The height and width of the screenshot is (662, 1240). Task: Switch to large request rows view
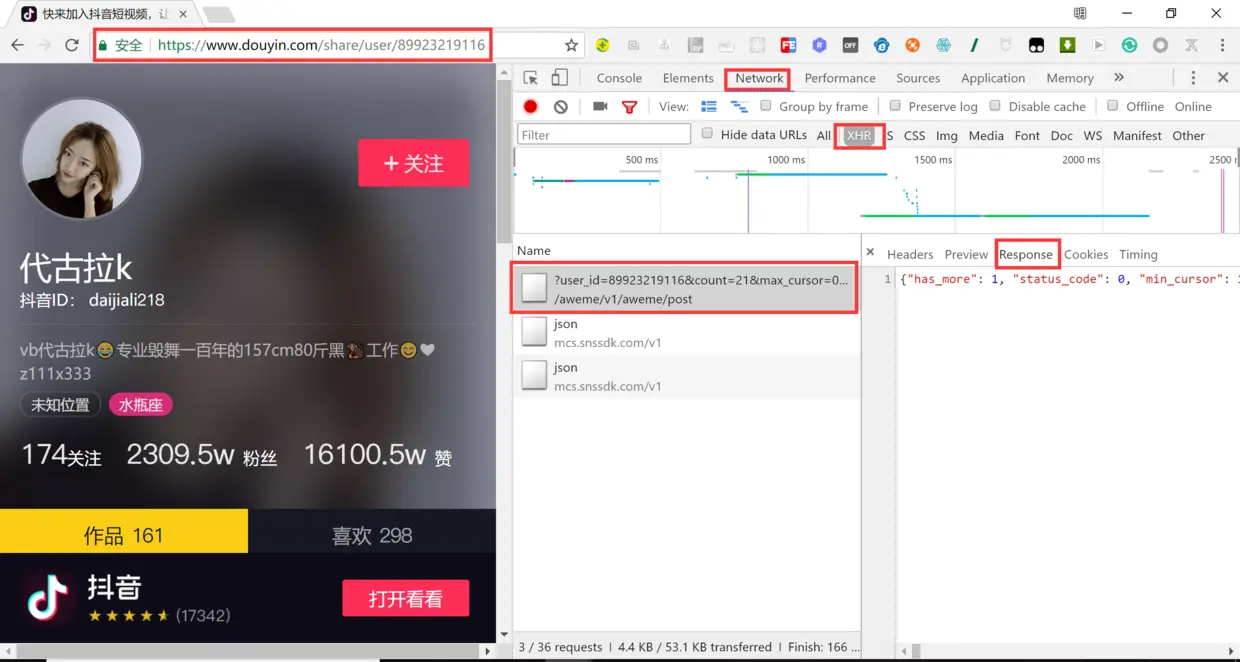click(709, 107)
